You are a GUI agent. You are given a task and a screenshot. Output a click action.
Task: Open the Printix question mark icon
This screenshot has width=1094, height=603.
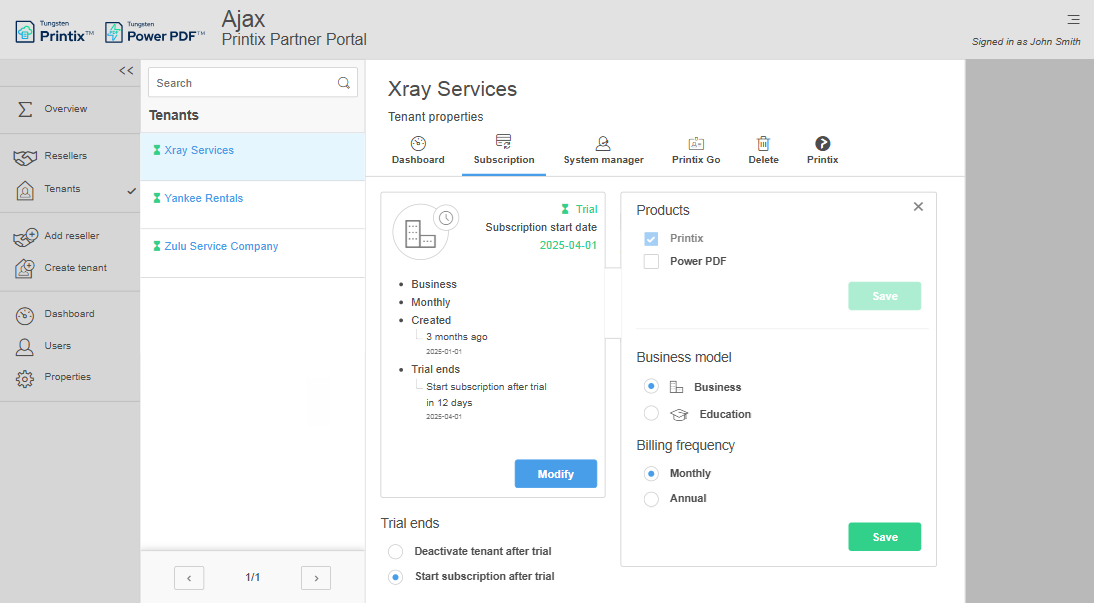[x=822, y=144]
